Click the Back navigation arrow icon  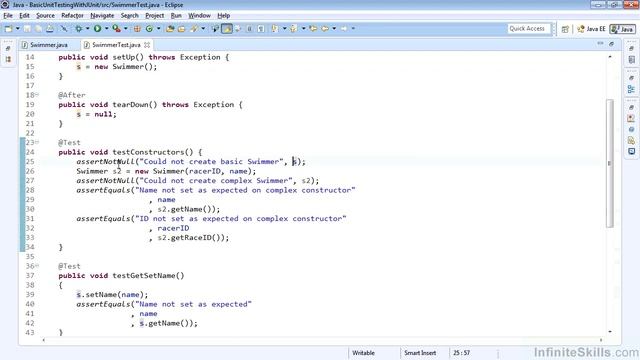(x=325, y=29)
